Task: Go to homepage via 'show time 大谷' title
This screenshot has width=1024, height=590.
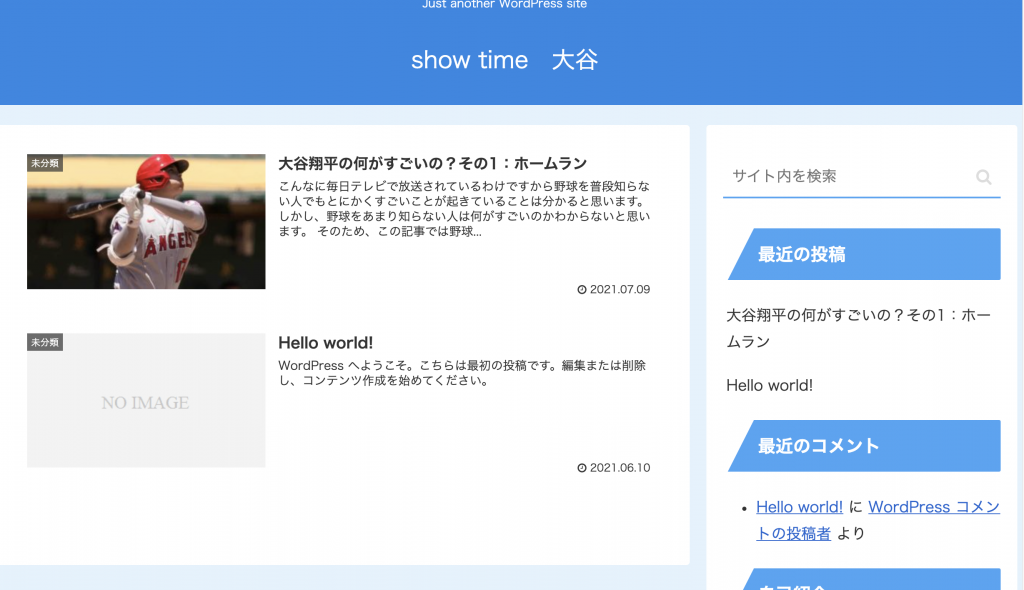Action: (x=504, y=60)
